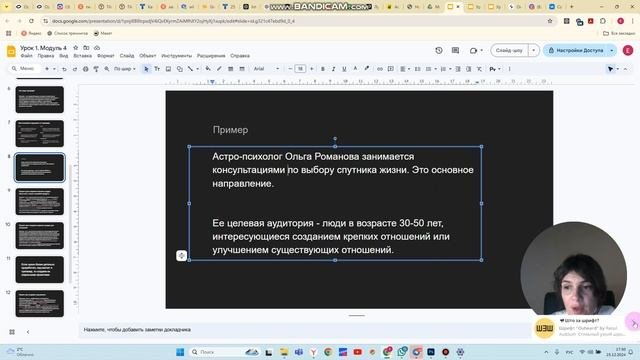Click the Border weight icon

pyautogui.click(x=231, y=69)
